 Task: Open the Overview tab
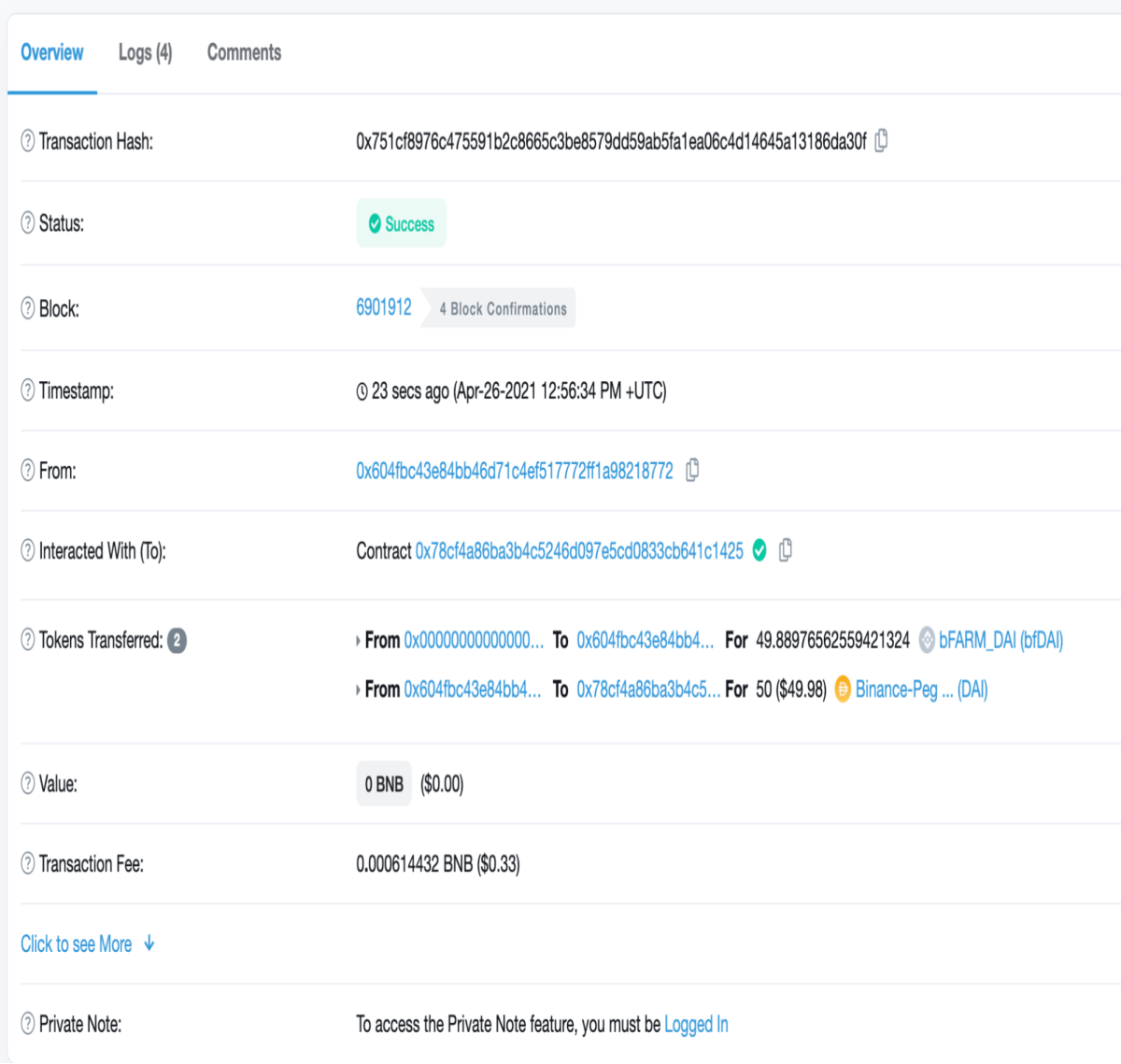[52, 52]
